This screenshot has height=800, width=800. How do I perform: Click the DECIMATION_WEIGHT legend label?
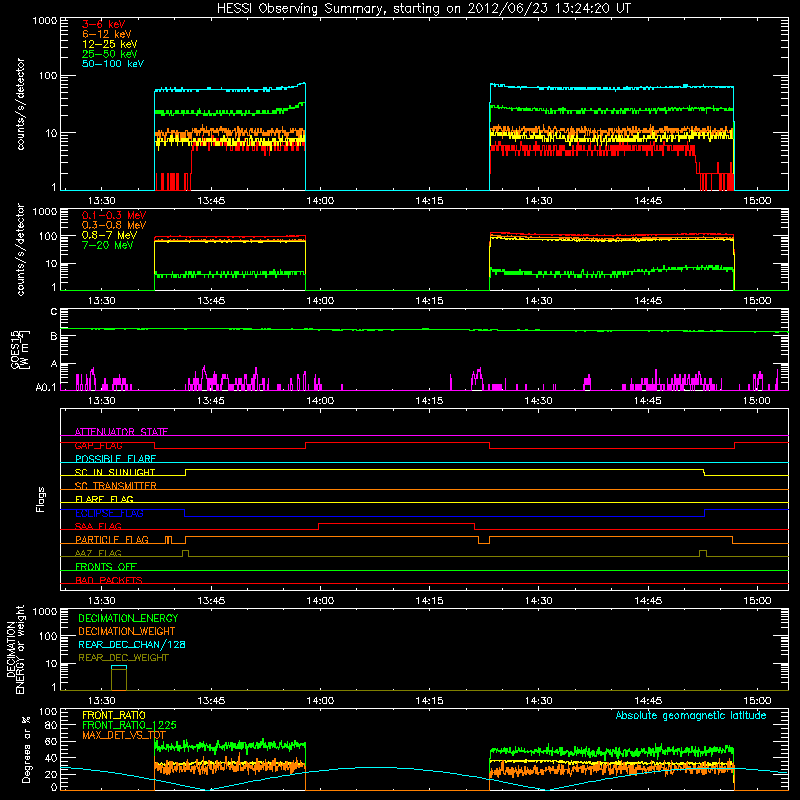127,631
